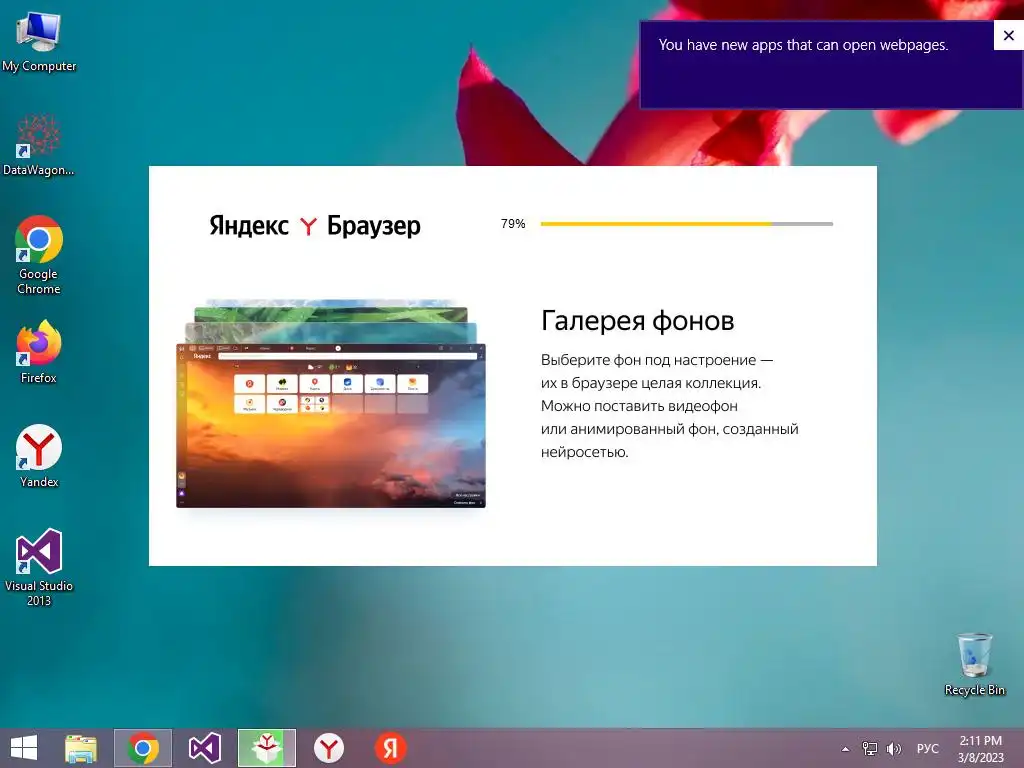Open Visual Studio from the taskbar
This screenshot has height=768, width=1024.
(204, 748)
